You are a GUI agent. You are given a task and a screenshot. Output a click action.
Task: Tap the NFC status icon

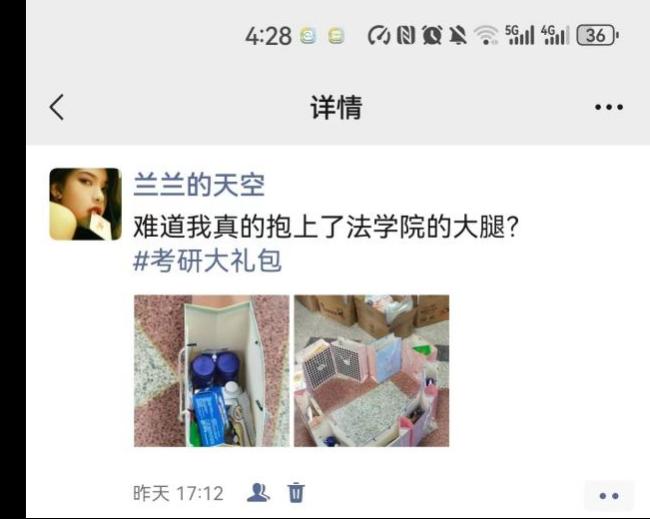point(406,35)
